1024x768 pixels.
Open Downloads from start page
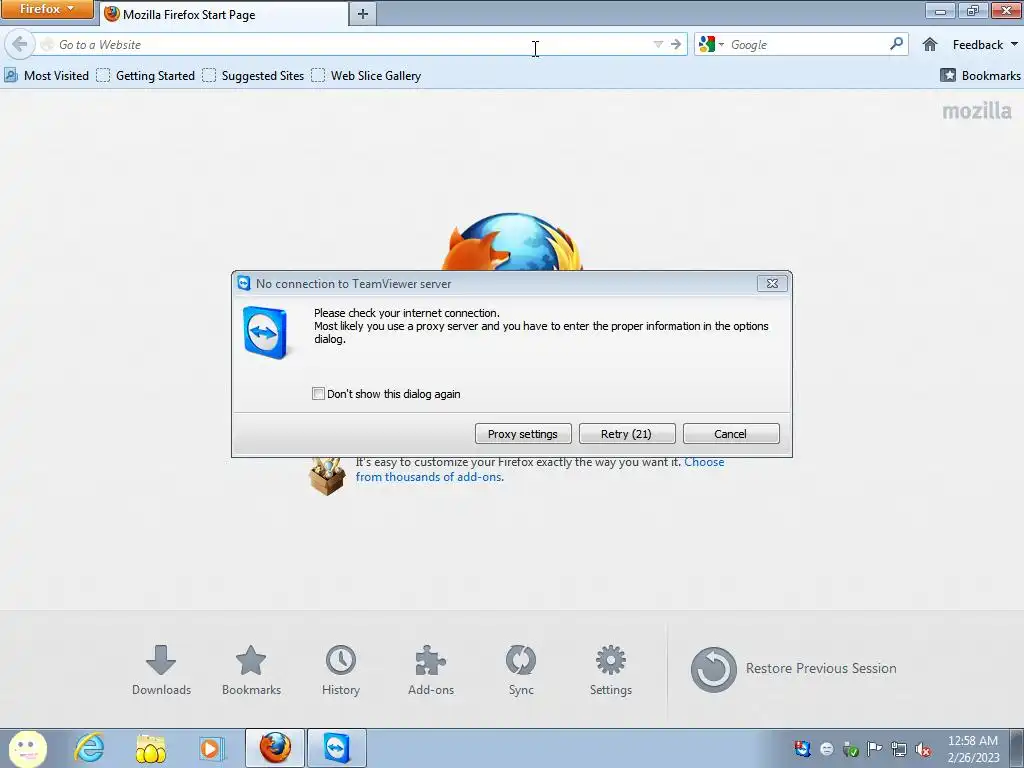[x=161, y=670]
